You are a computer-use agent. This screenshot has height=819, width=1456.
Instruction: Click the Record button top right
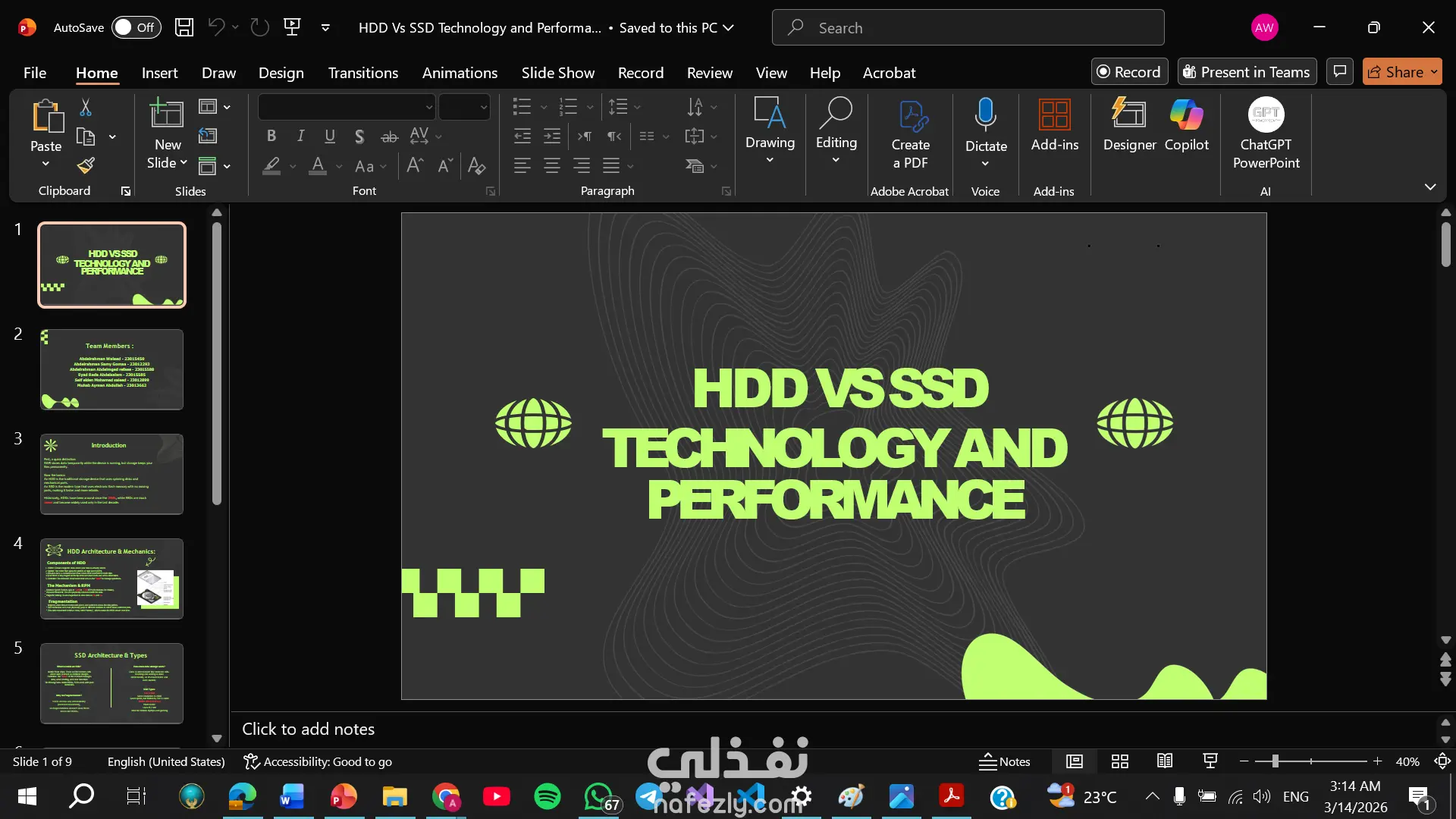1129,71
